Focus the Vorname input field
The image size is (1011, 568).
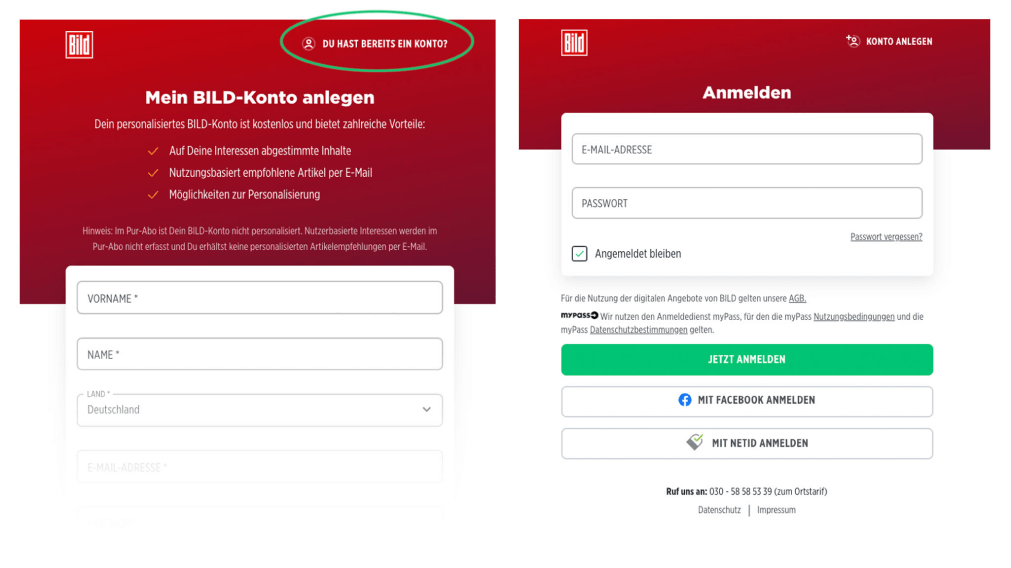259,298
